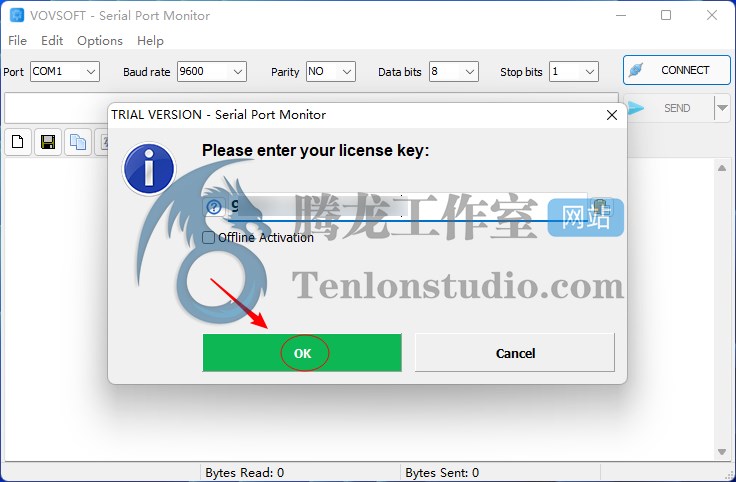Open the Stop bits dropdown
This screenshot has width=736, height=482.
[574, 72]
